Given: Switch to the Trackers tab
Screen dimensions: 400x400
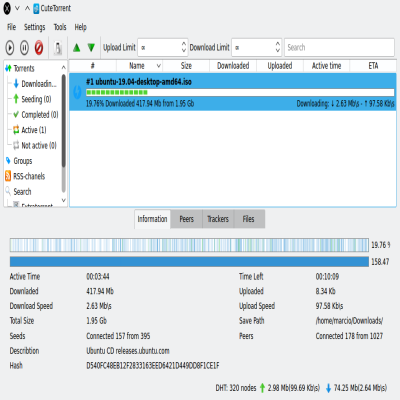Looking at the screenshot, I should coord(218,219).
